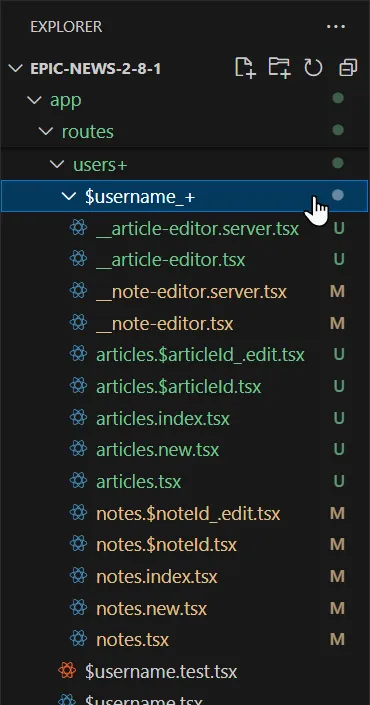
Task: Collapse the $username_+ folder chevron
Action: [x=69, y=196]
